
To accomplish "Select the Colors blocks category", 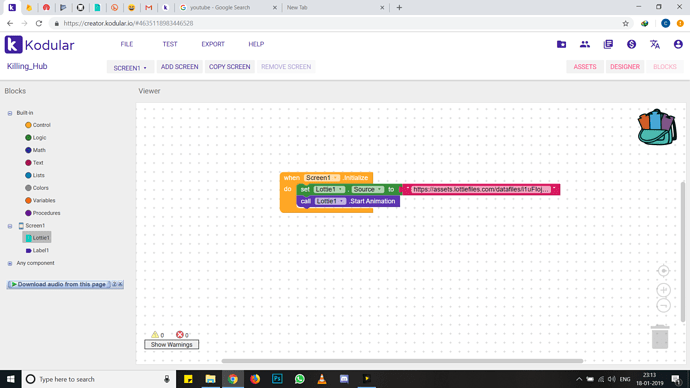I will 37,188.
